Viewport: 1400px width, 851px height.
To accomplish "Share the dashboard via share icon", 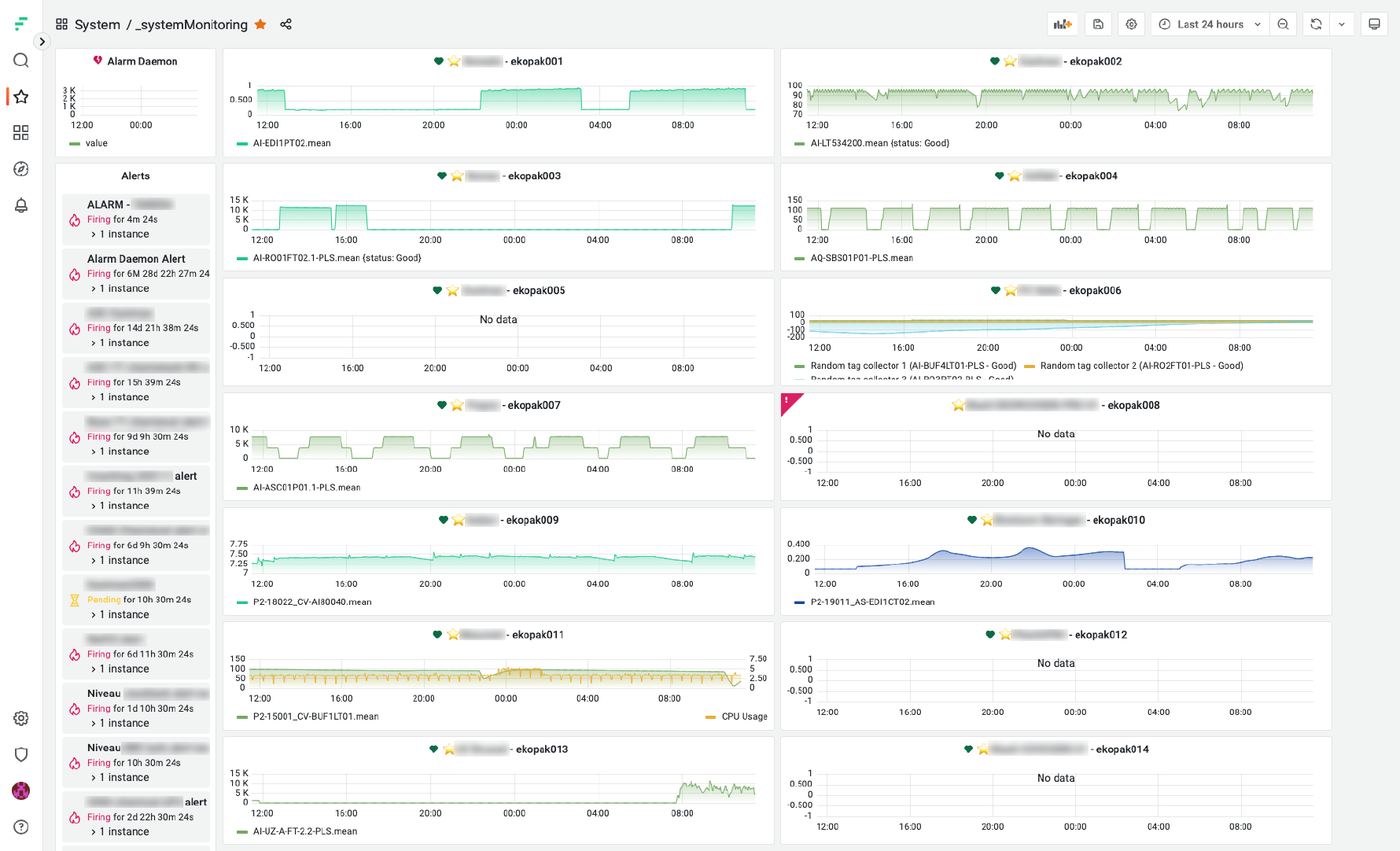I will [286, 24].
